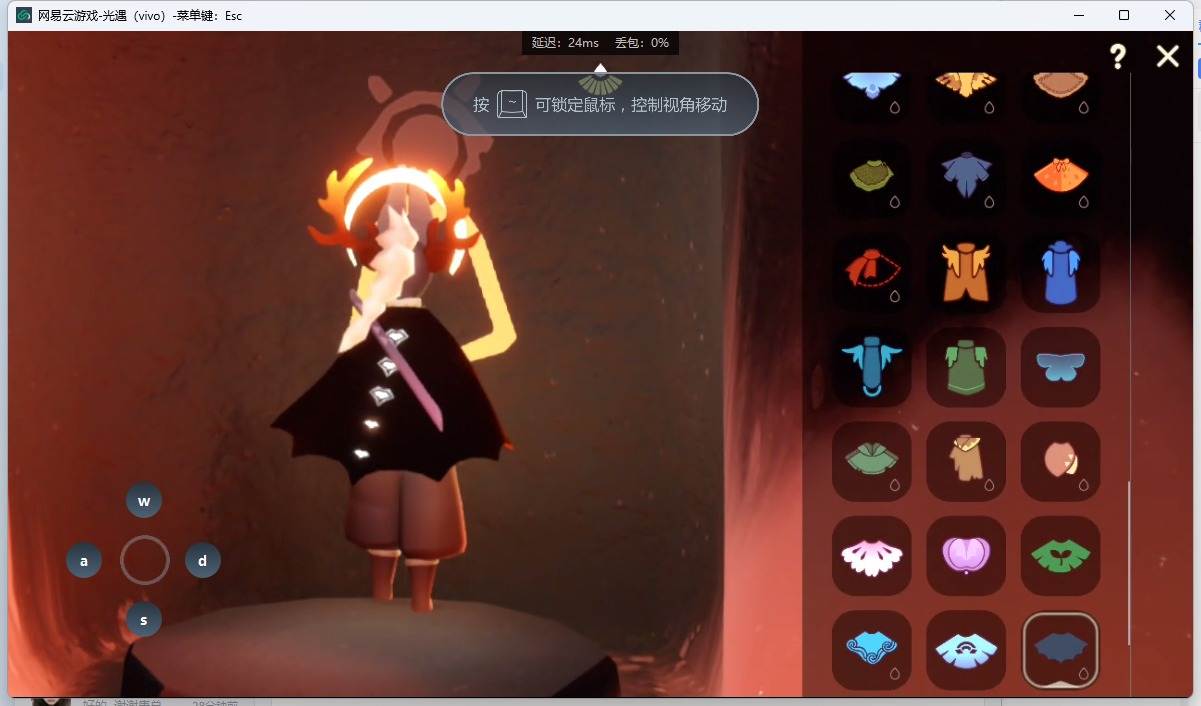
Task: Select the pale blue rainbow-emblem cape
Action: coord(966,650)
